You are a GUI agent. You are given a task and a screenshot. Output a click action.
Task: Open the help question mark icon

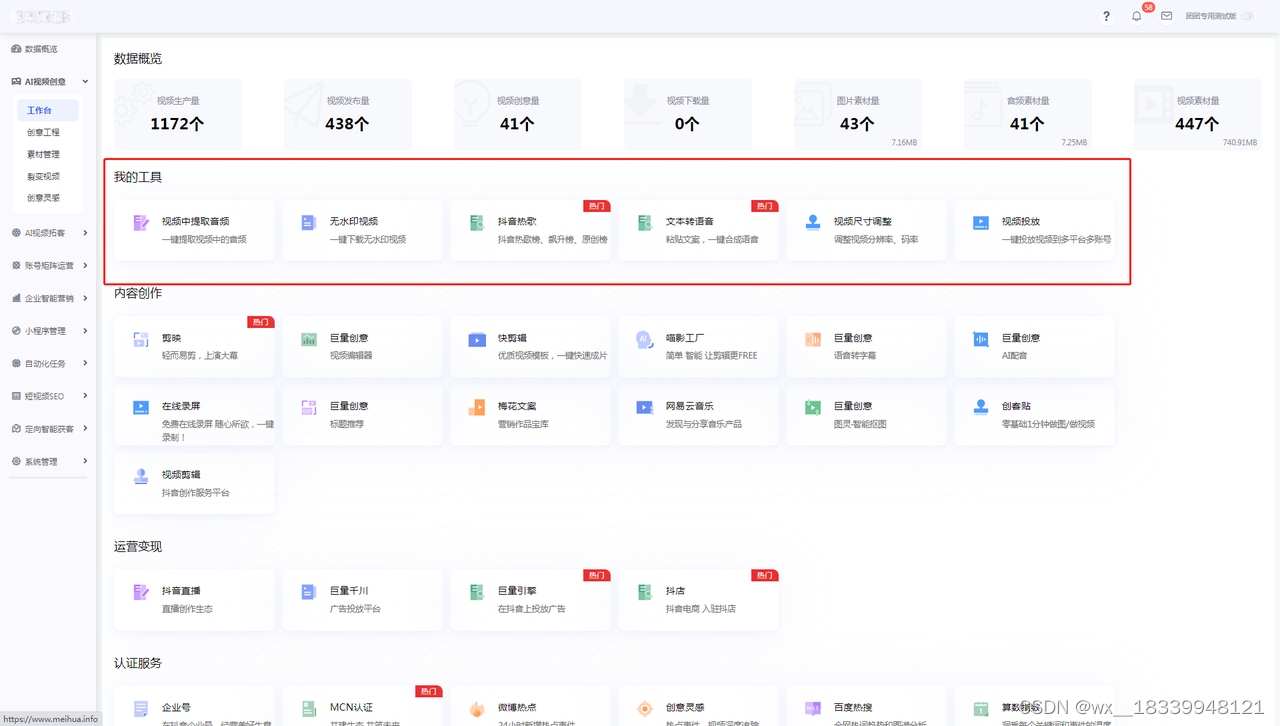tap(1106, 16)
